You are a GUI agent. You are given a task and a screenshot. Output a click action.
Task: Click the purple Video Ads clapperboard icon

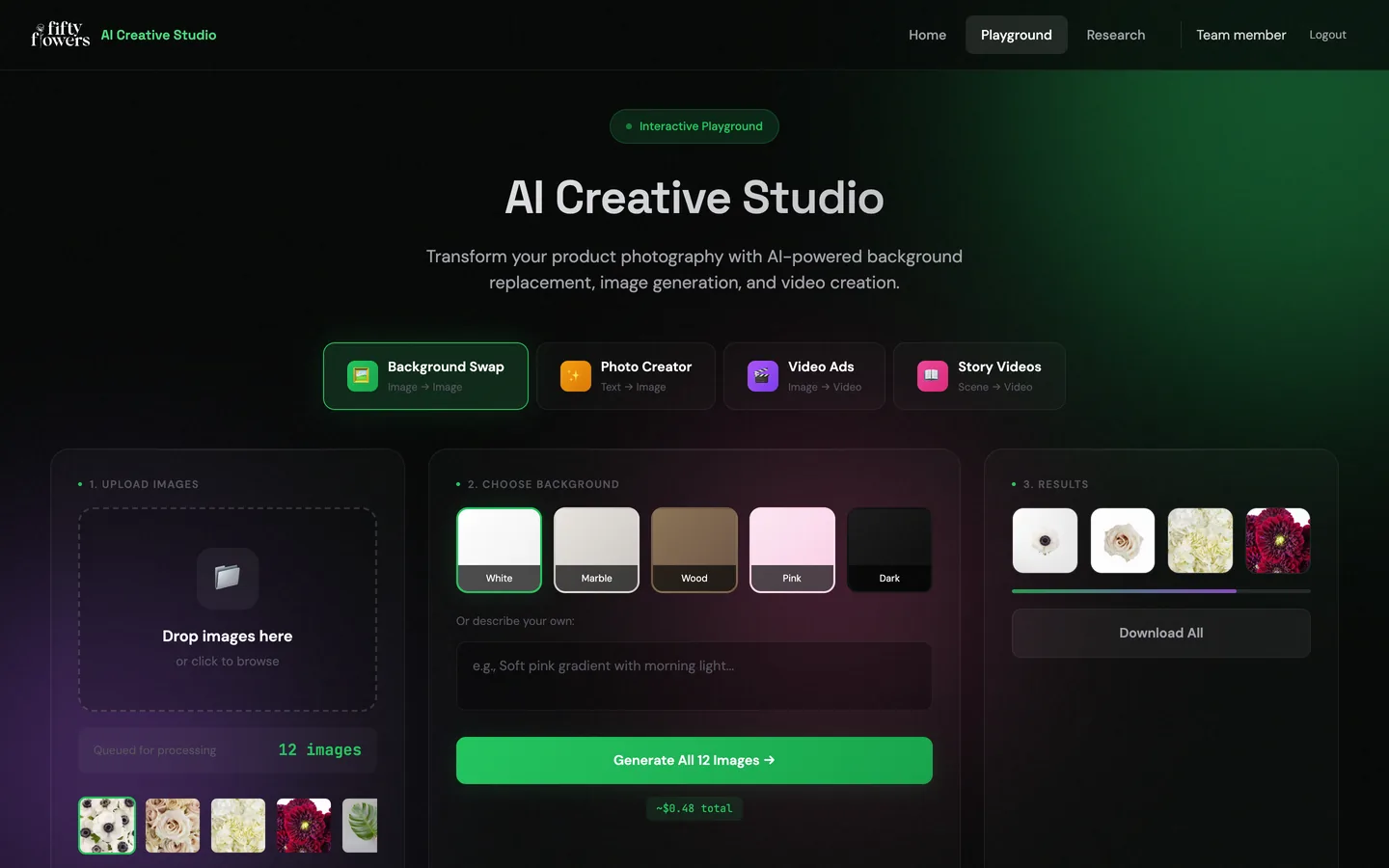[x=763, y=376]
